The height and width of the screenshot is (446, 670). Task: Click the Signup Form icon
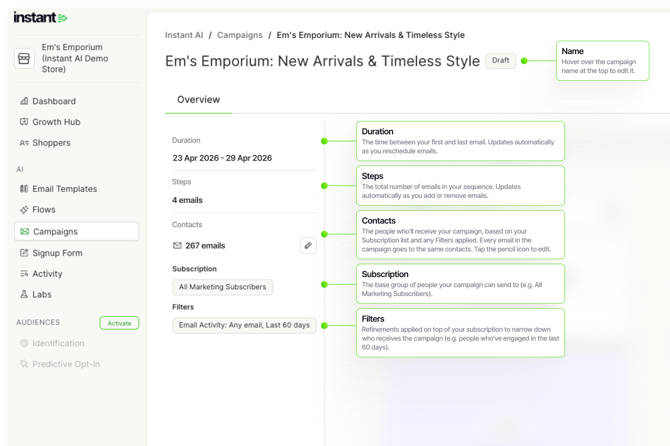[x=24, y=253]
